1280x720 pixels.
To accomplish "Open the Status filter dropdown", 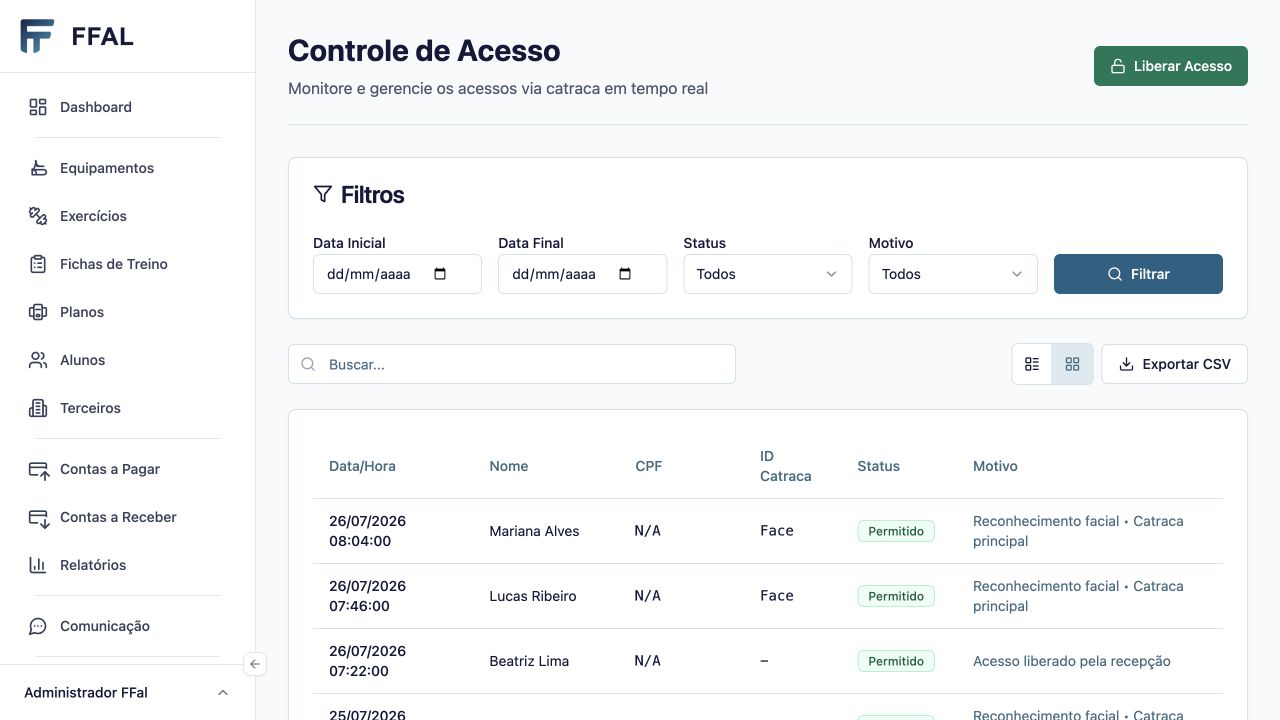I will pyautogui.click(x=768, y=274).
